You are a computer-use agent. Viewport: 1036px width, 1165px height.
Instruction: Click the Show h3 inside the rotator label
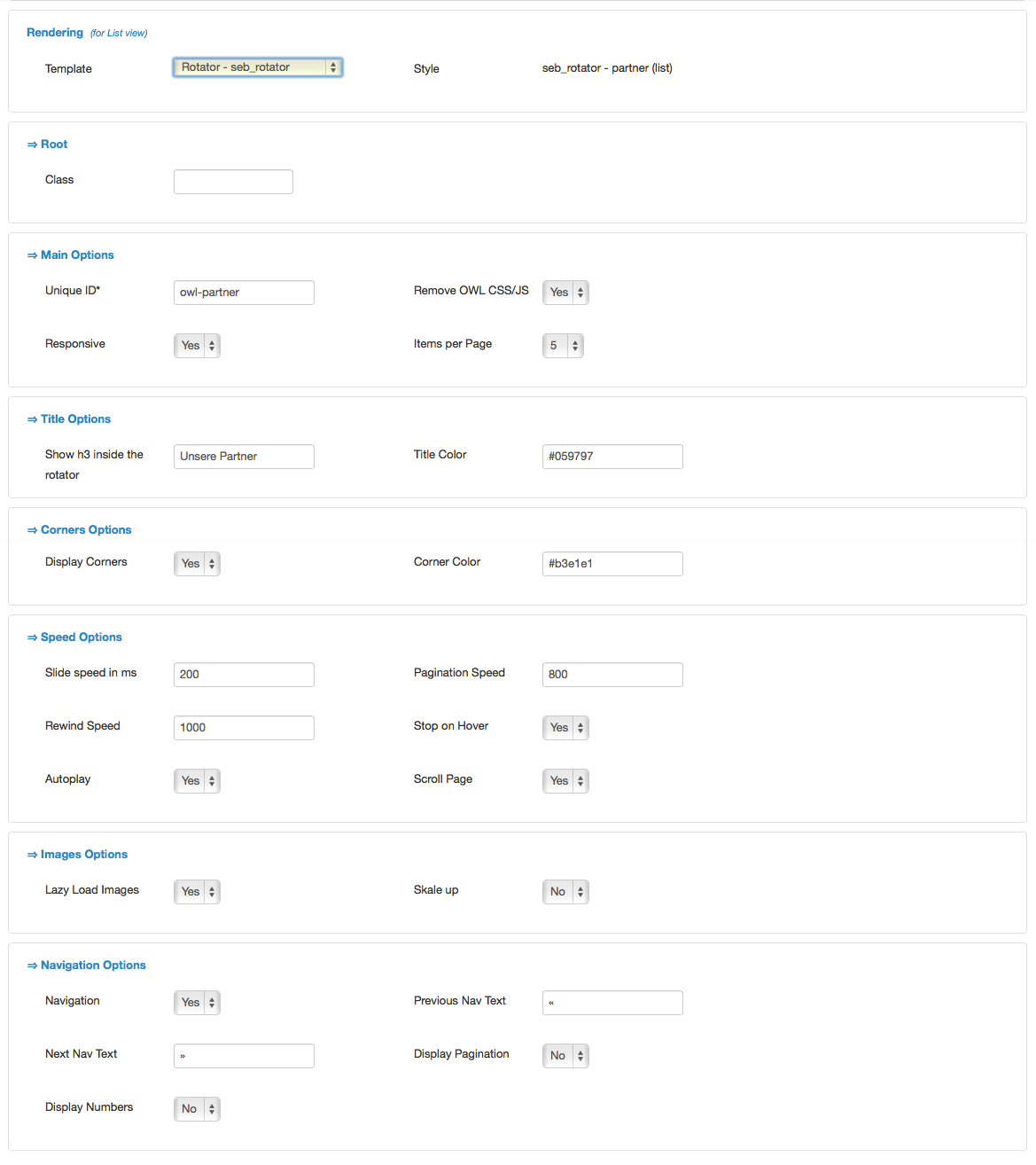pyautogui.click(x=94, y=465)
